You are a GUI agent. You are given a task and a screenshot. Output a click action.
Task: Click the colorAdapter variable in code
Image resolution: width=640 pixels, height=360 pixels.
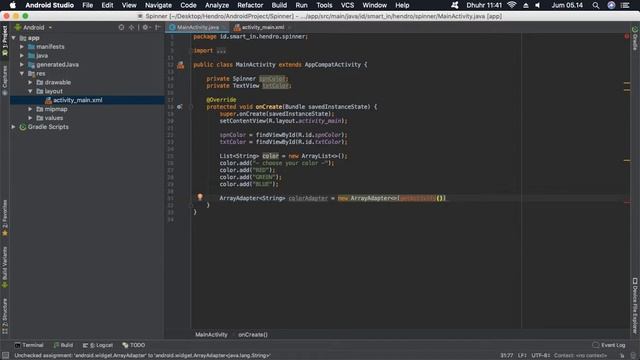click(308, 198)
